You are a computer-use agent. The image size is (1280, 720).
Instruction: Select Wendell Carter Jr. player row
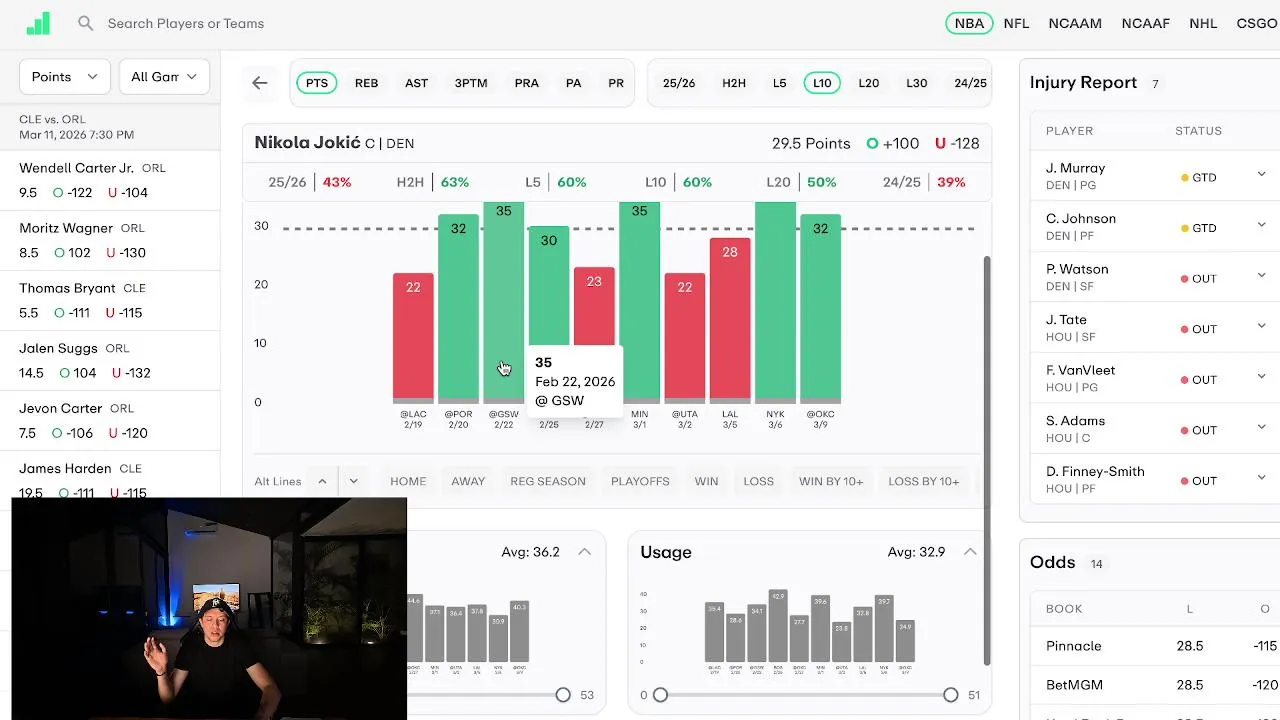pyautogui.click(x=110, y=180)
